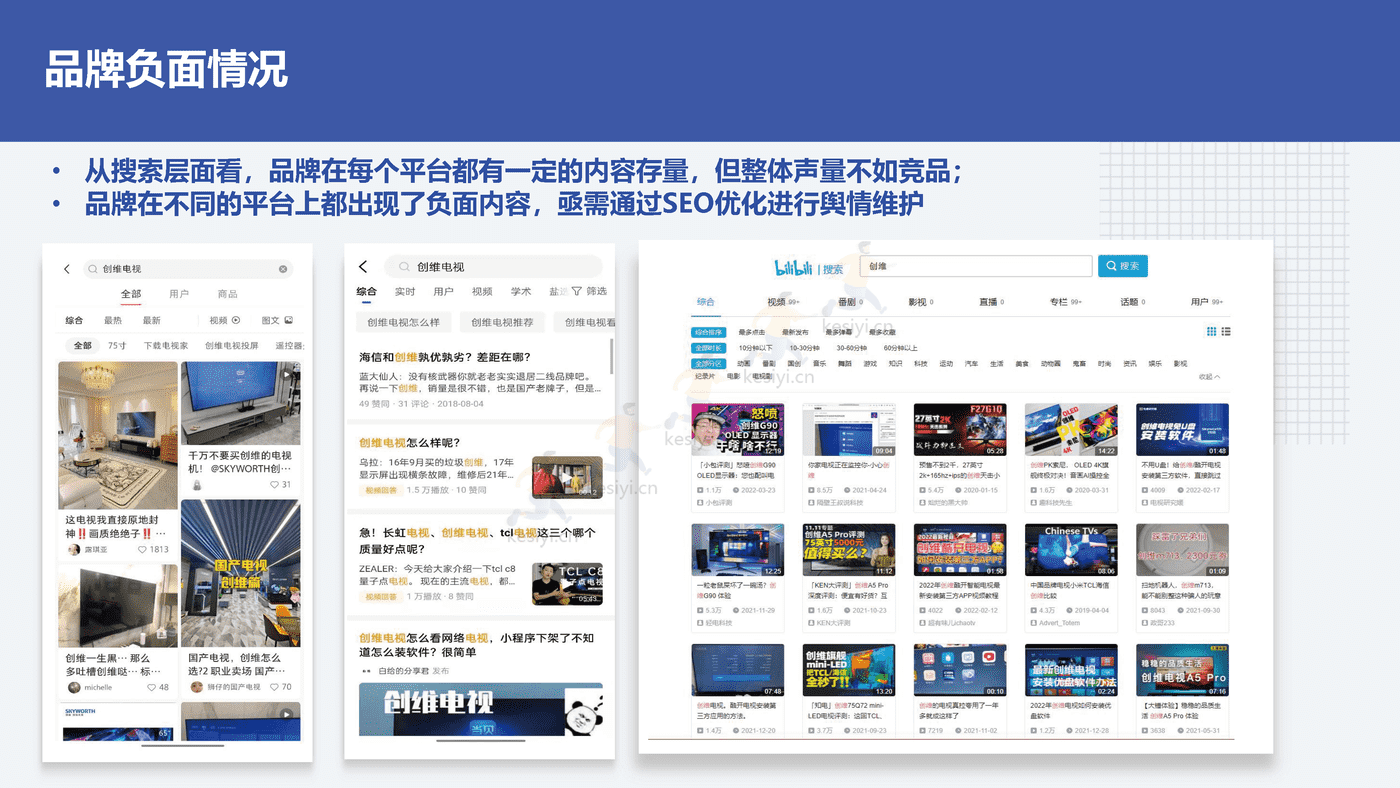Select Xiaohongshu 图文 filter with image icon

click(x=277, y=321)
